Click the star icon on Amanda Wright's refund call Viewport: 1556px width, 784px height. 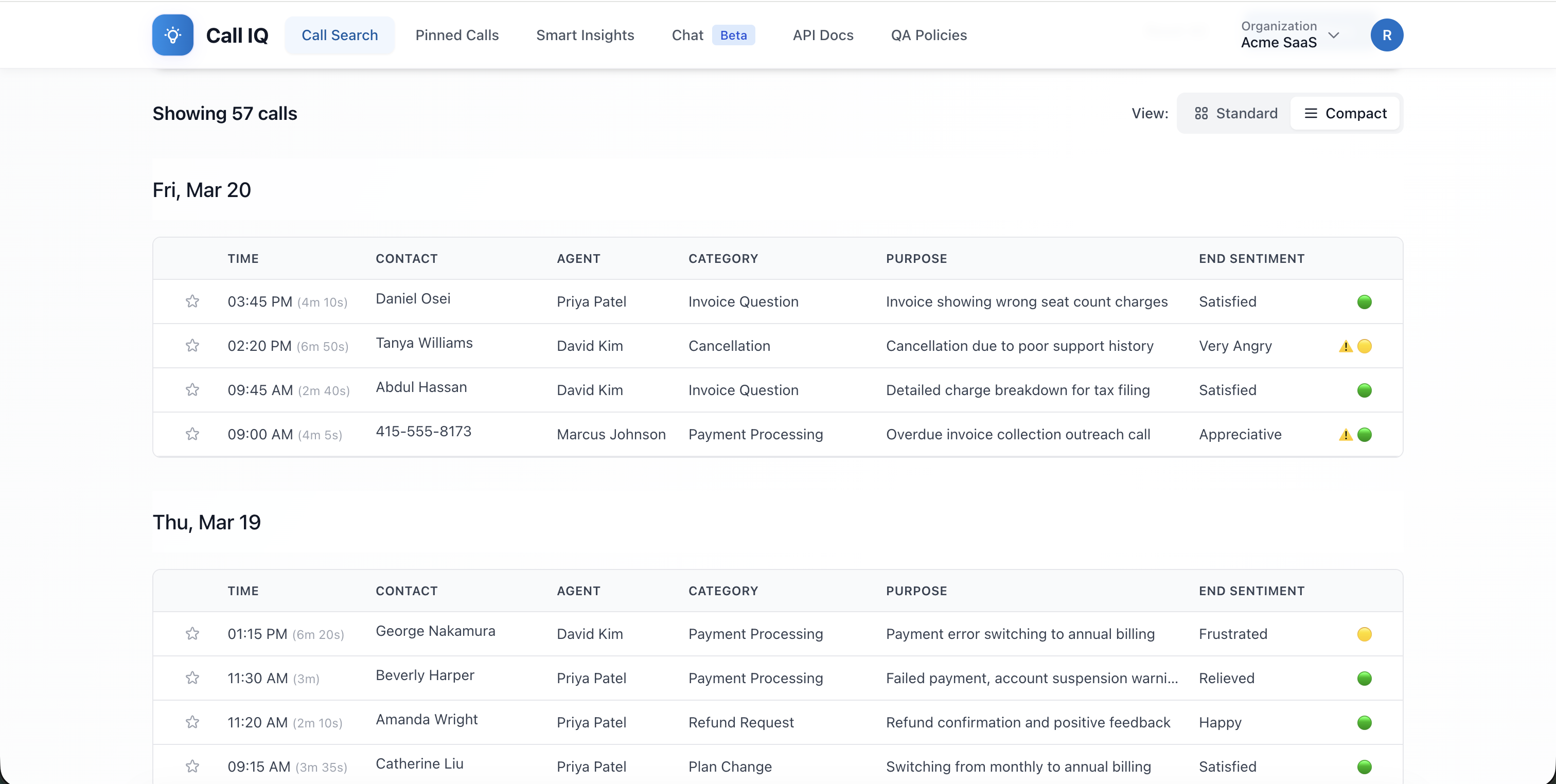click(x=192, y=722)
